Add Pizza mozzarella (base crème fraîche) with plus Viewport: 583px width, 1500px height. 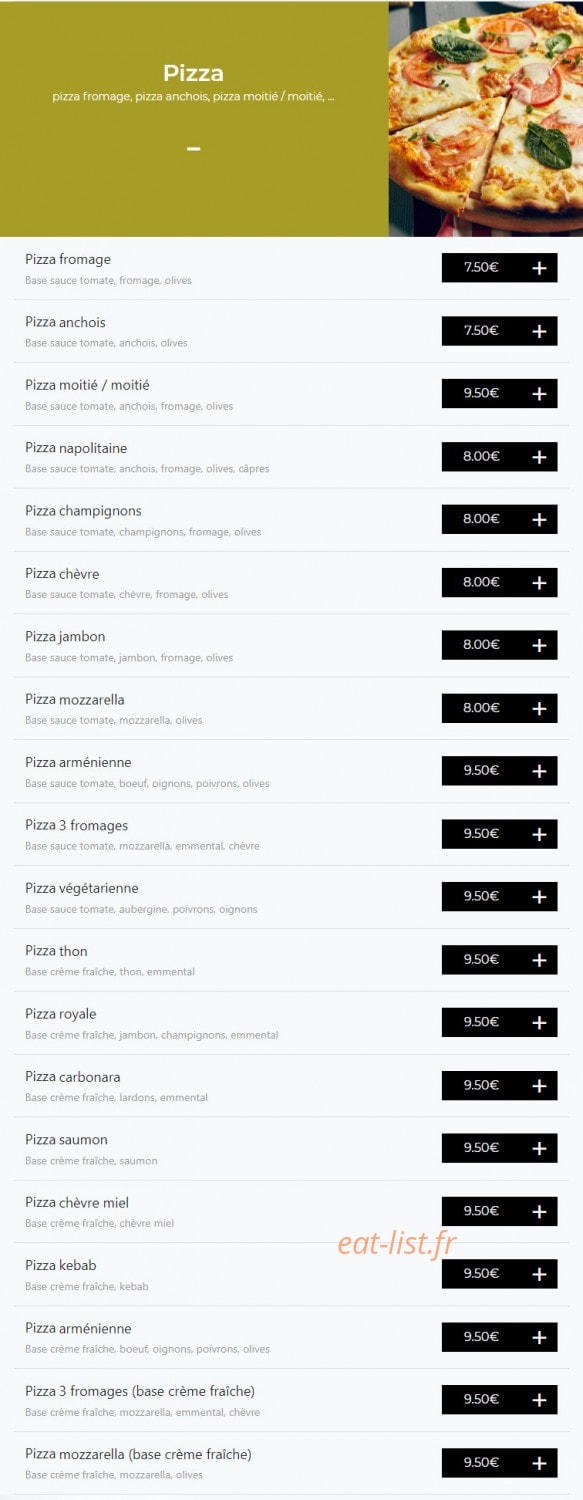click(x=539, y=1463)
